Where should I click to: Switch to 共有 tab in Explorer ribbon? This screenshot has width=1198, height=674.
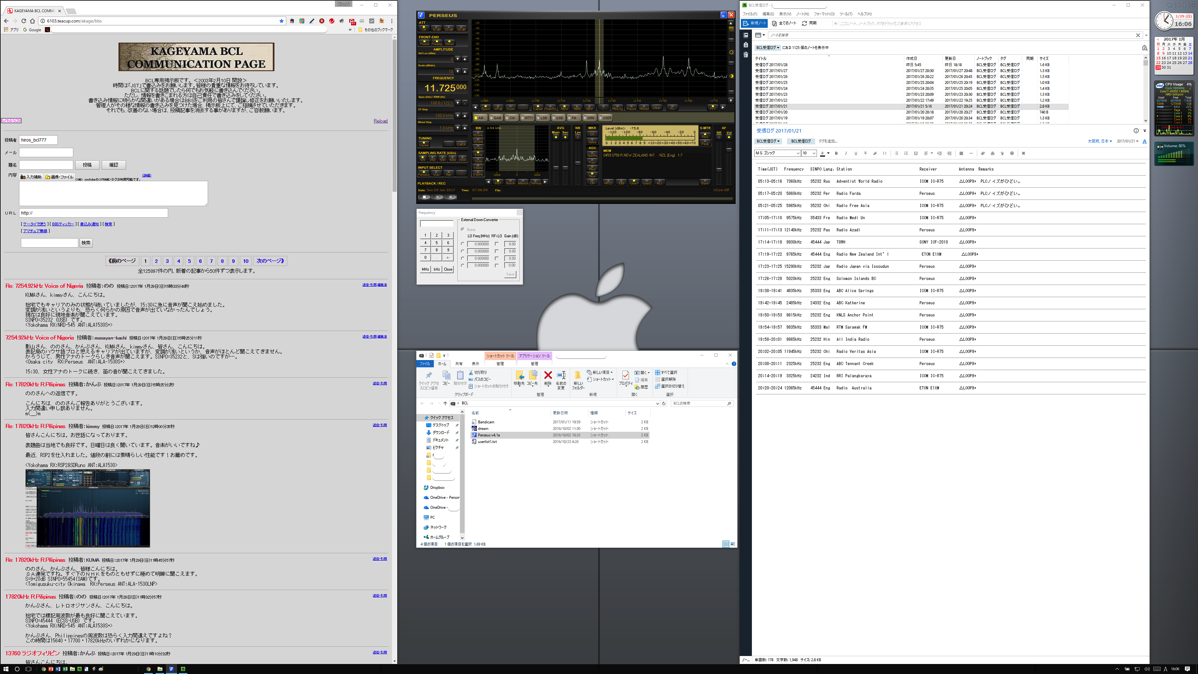[x=459, y=364]
